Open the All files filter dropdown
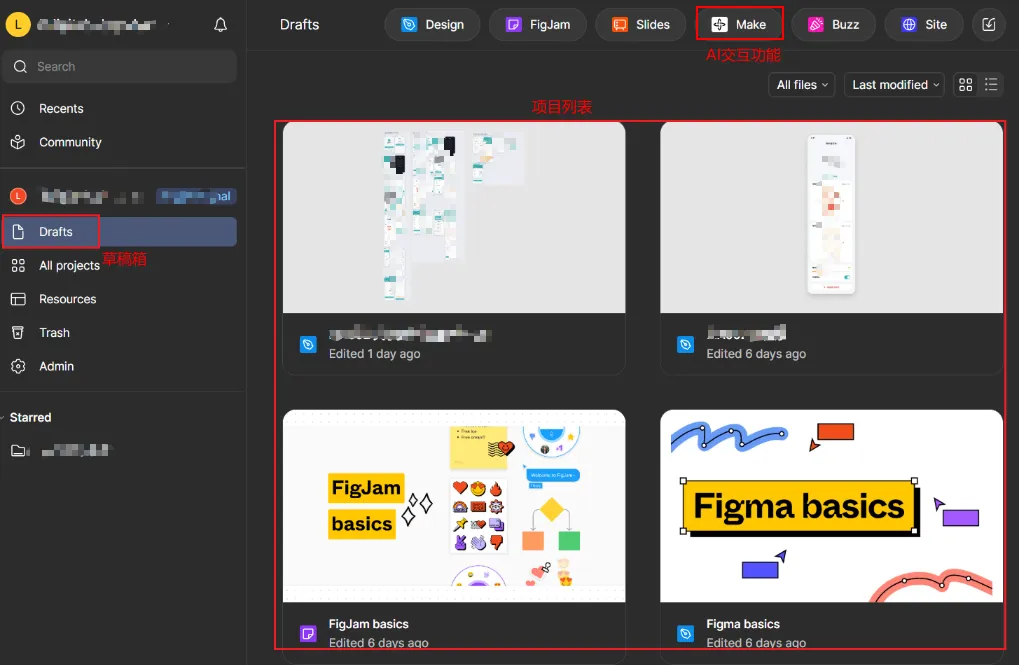The width and height of the screenshot is (1019, 665). tap(802, 85)
